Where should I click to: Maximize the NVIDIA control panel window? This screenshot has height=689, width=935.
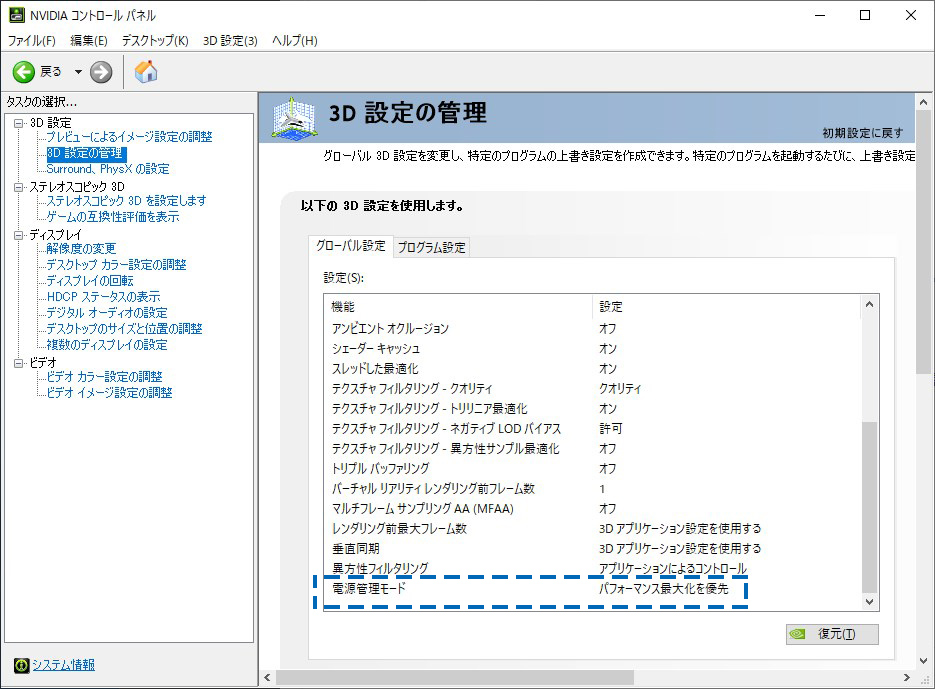pos(865,16)
